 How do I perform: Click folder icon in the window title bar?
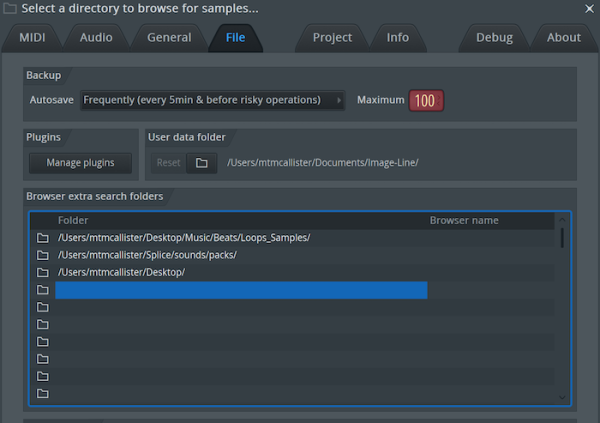click(10, 8)
